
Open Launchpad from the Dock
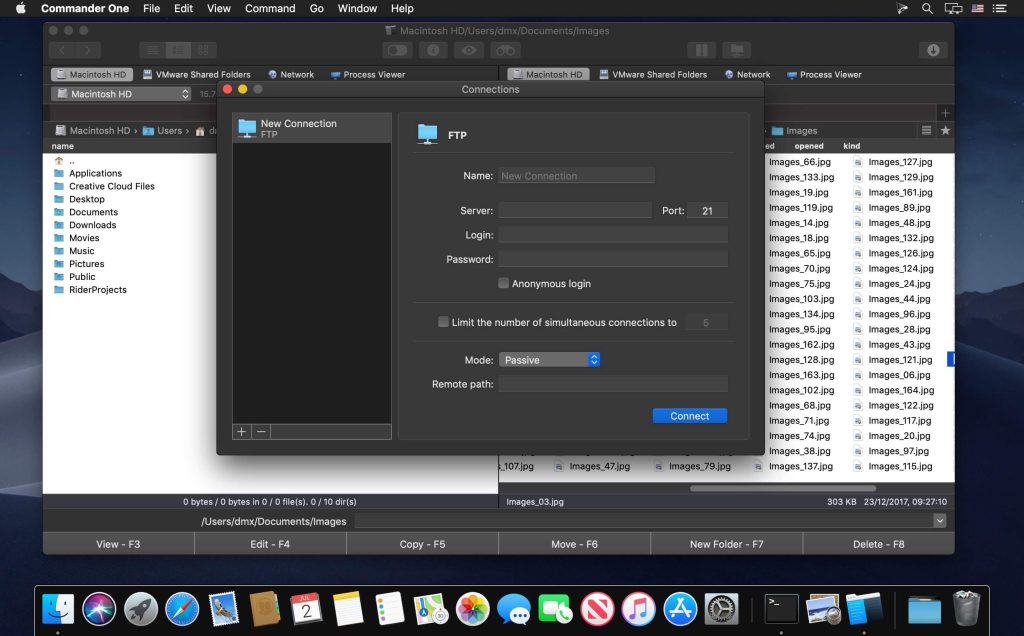tap(140, 608)
